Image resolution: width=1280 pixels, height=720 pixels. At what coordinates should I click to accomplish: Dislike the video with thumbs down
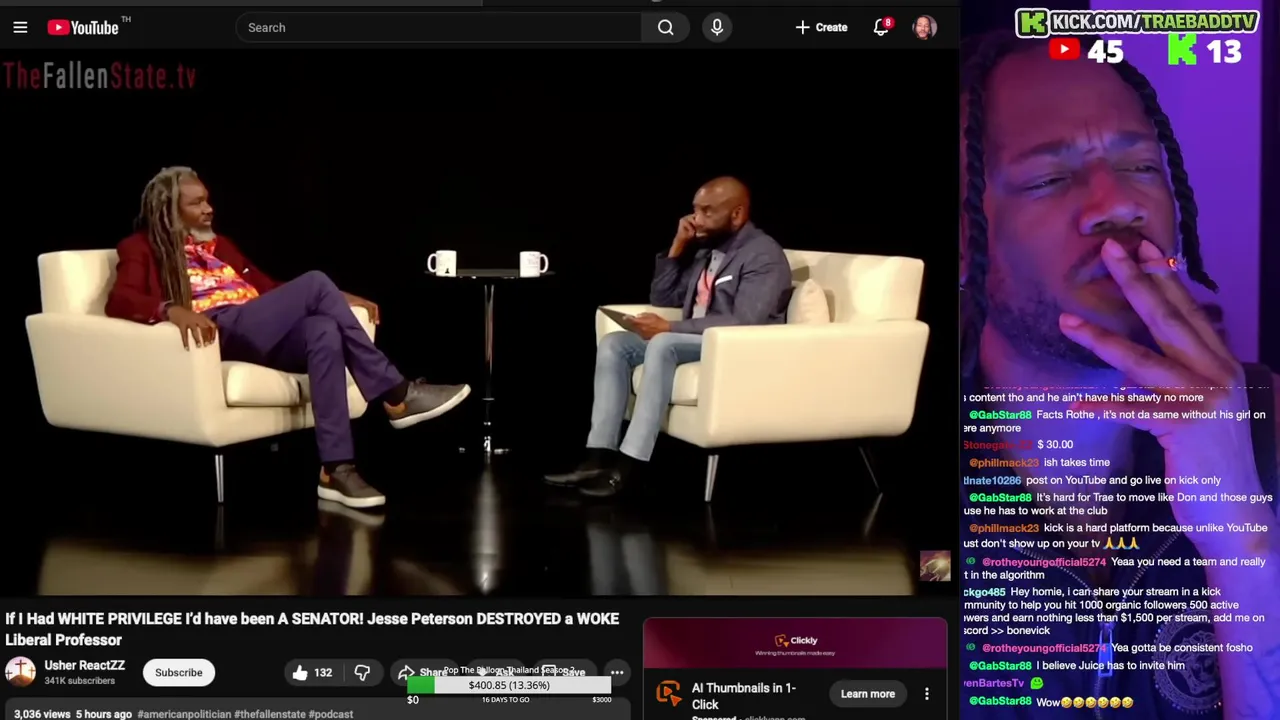(362, 672)
